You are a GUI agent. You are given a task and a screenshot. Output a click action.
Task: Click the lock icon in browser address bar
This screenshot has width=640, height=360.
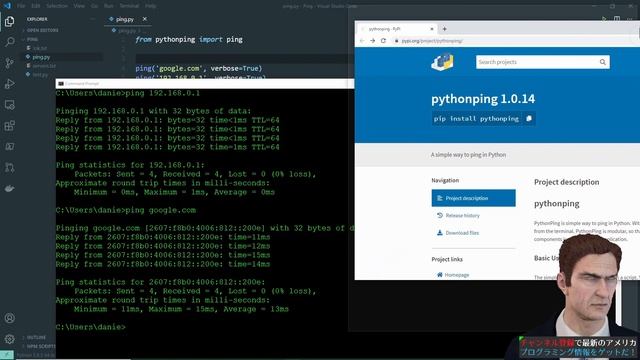[396, 41]
